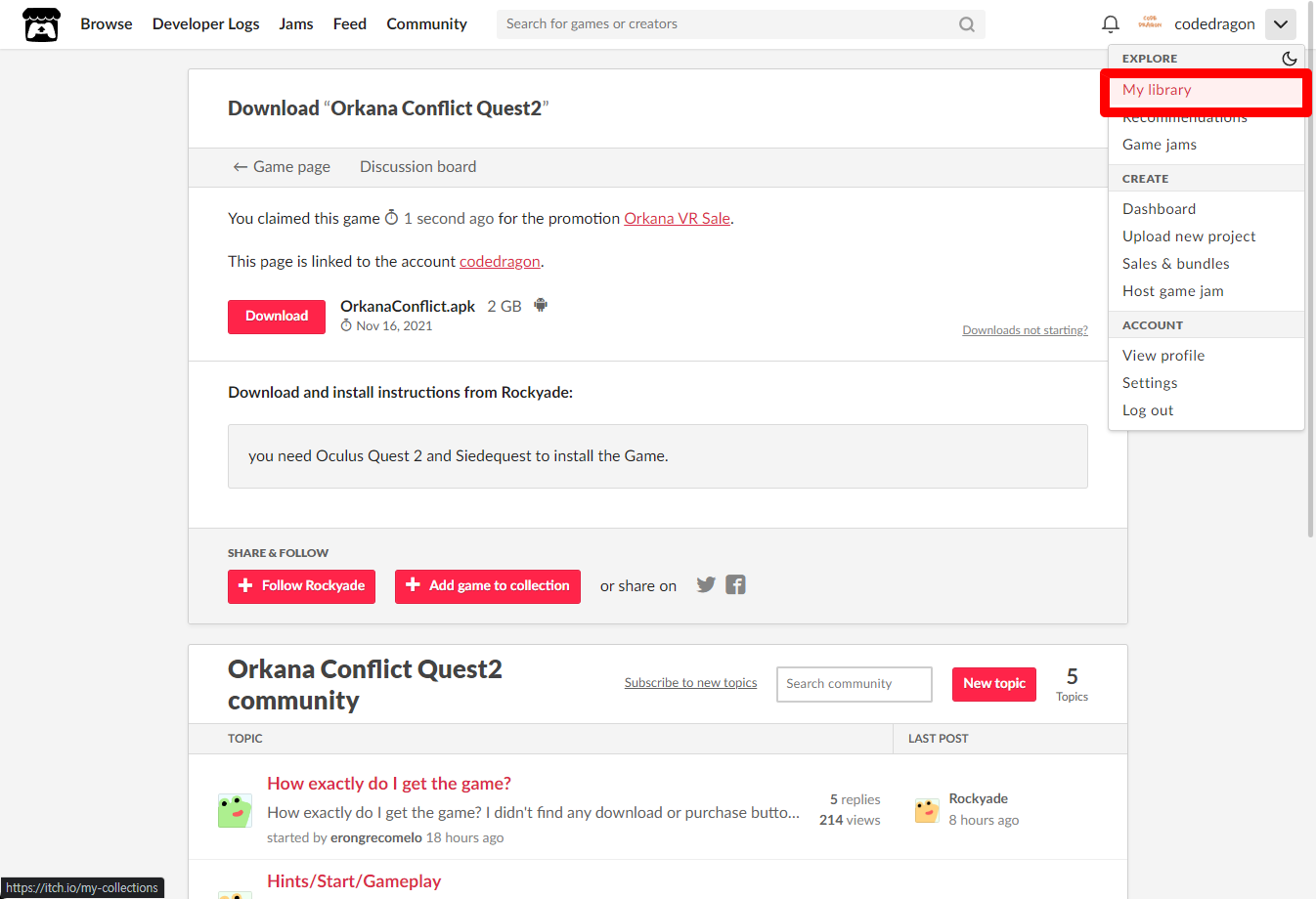Click the search magnifier icon
The height and width of the screenshot is (899, 1316).
[x=967, y=24]
